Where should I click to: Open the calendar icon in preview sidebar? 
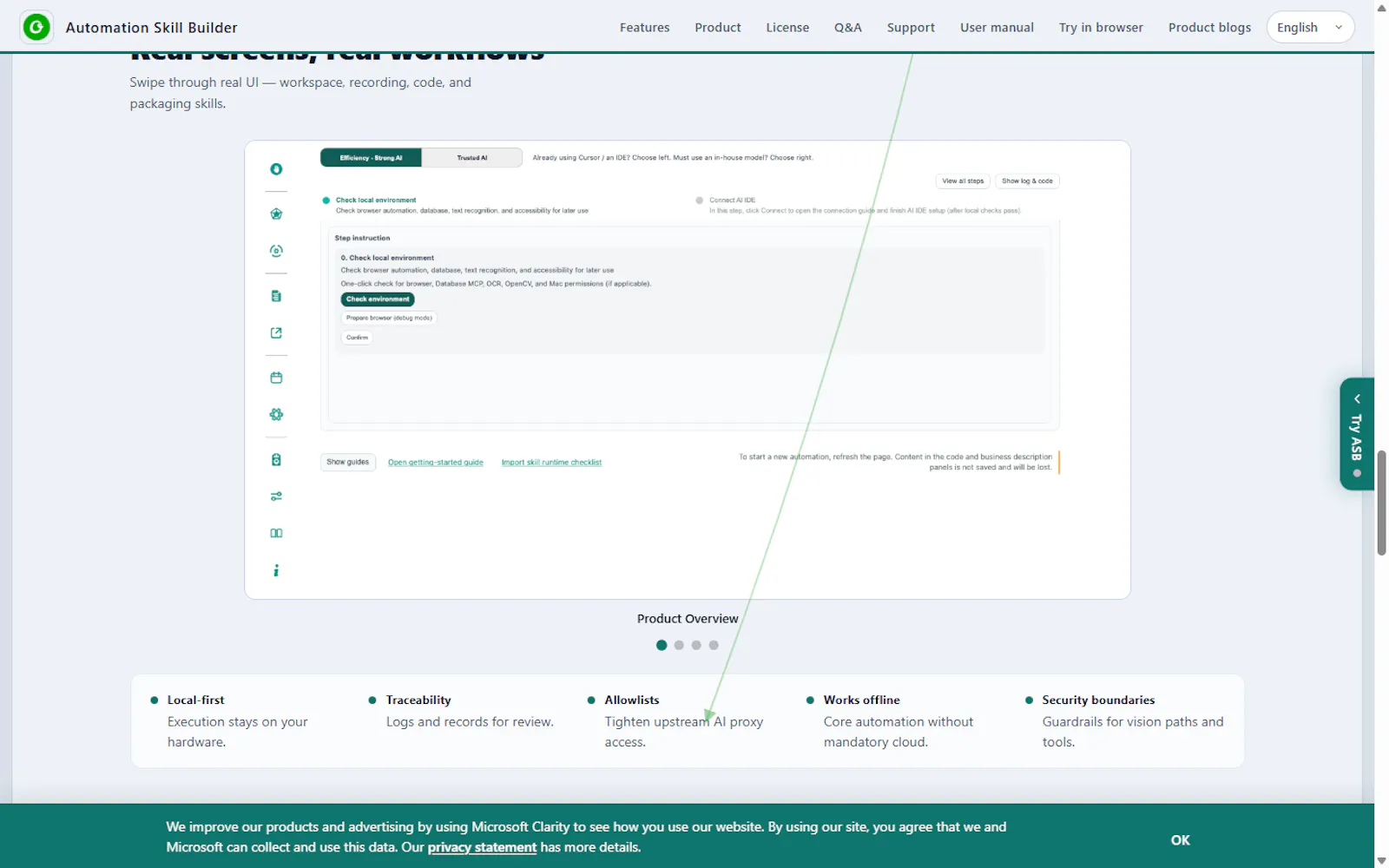tap(276, 378)
